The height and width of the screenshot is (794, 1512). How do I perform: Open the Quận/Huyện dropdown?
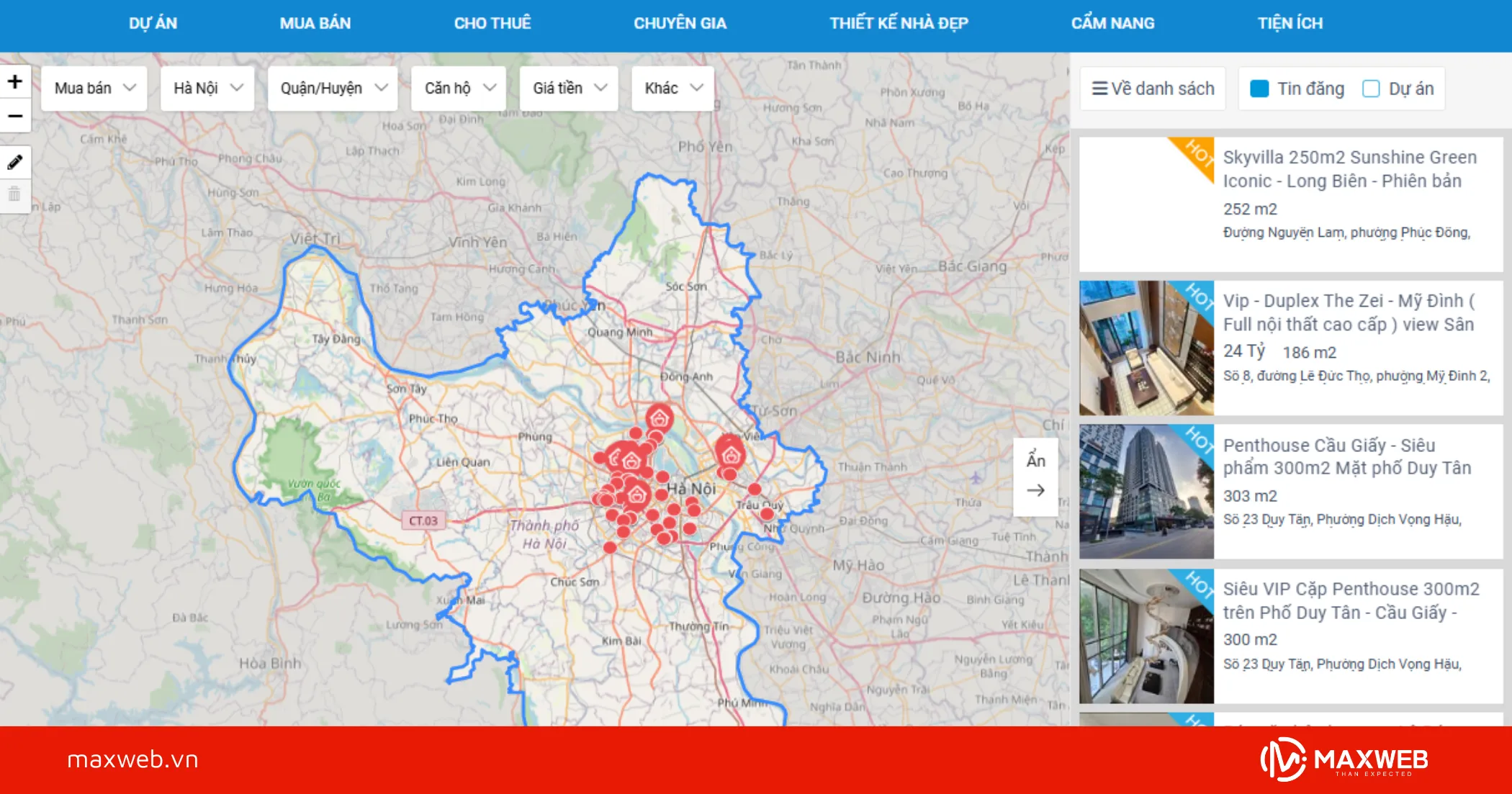tap(333, 88)
